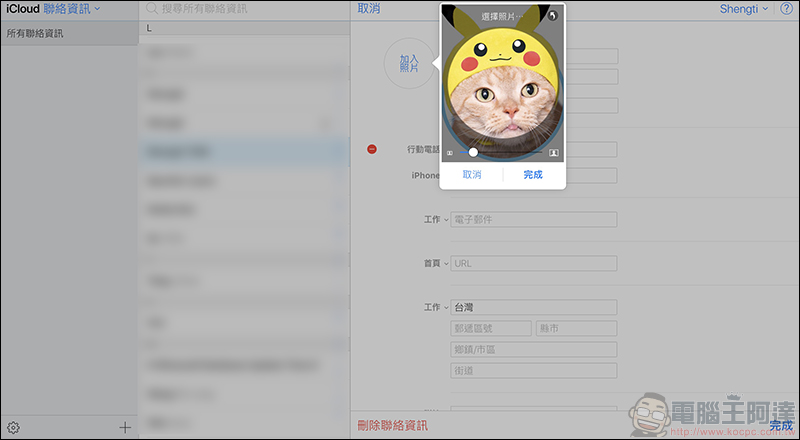Screen dimensions: 800x440
Task: Click the rotate photo icon in popup
Action: [553, 16]
